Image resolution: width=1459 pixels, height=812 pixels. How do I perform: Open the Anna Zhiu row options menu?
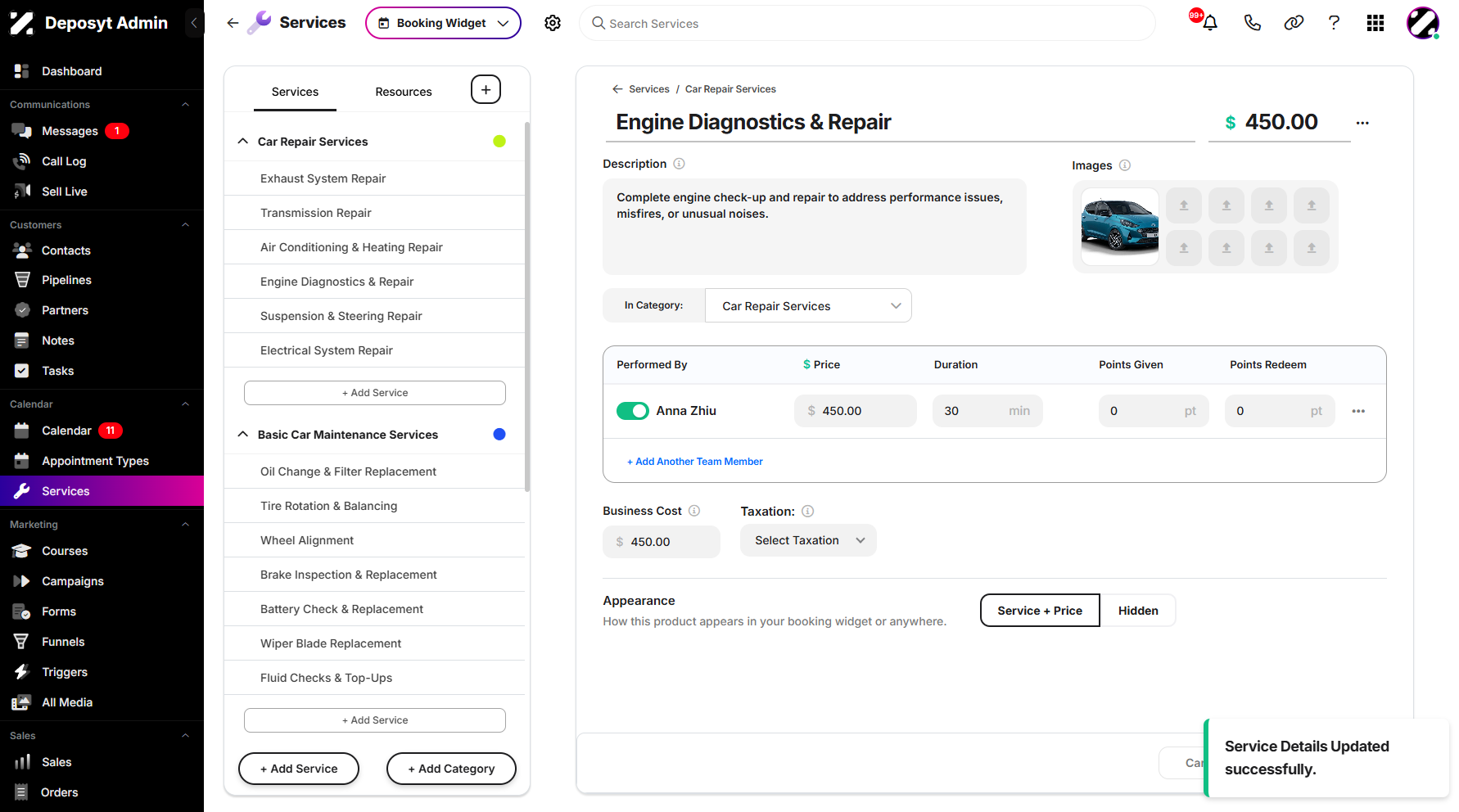click(x=1358, y=411)
